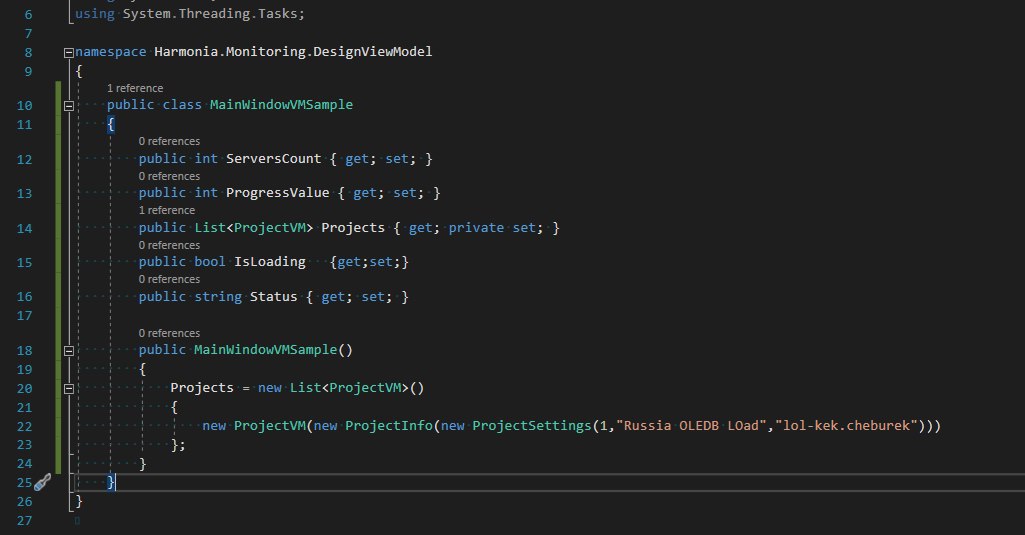
Task: Click the highlighted closing brace on line 25
Action: tap(110, 482)
